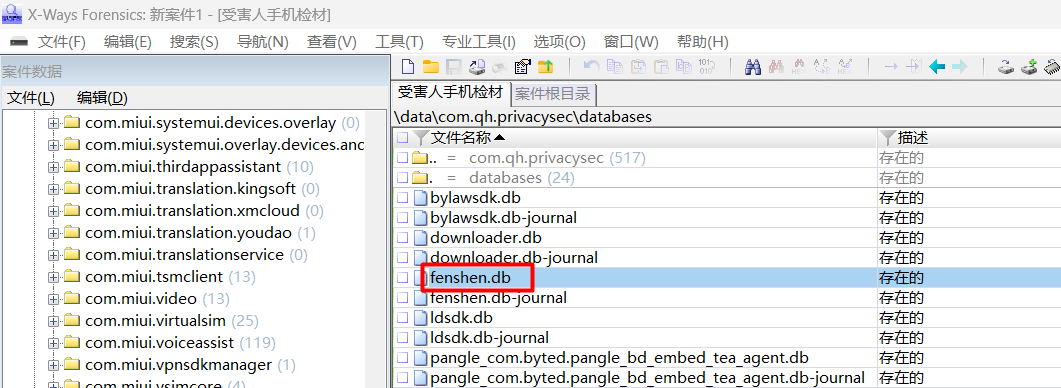Screen dimensions: 1061x388
Task: Open the 导航(N) menu
Action: click(263, 42)
